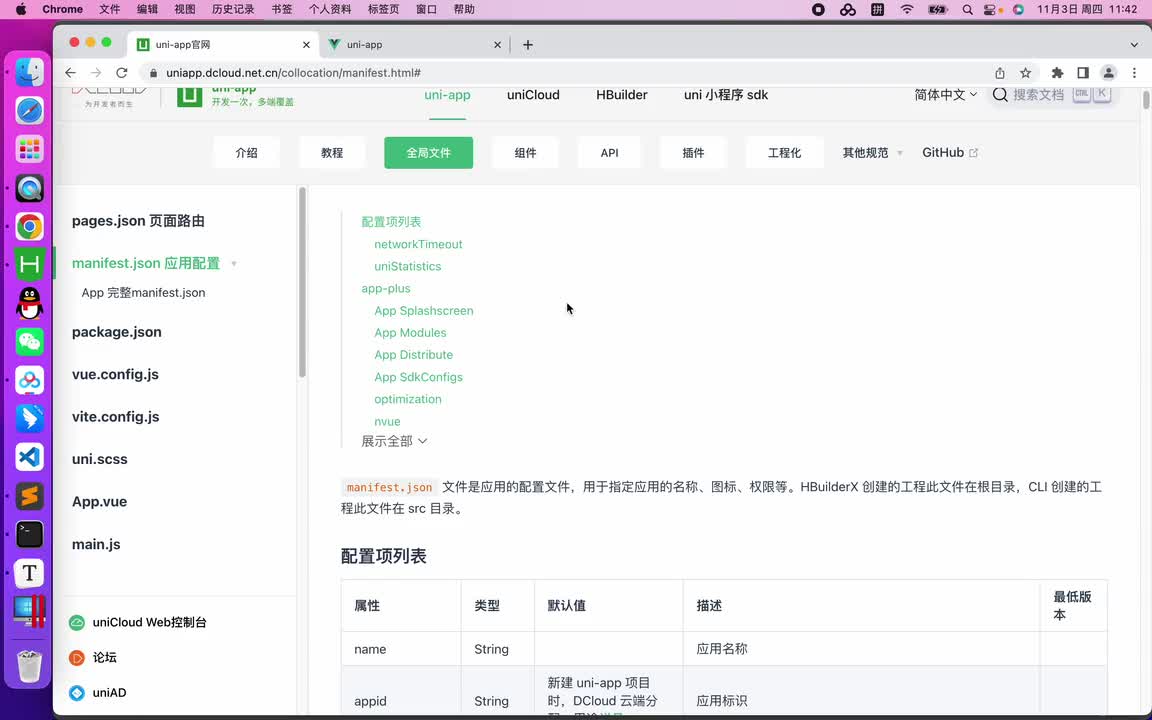The height and width of the screenshot is (720, 1152).
Task: Open new tab with plus button
Action: coord(528,45)
